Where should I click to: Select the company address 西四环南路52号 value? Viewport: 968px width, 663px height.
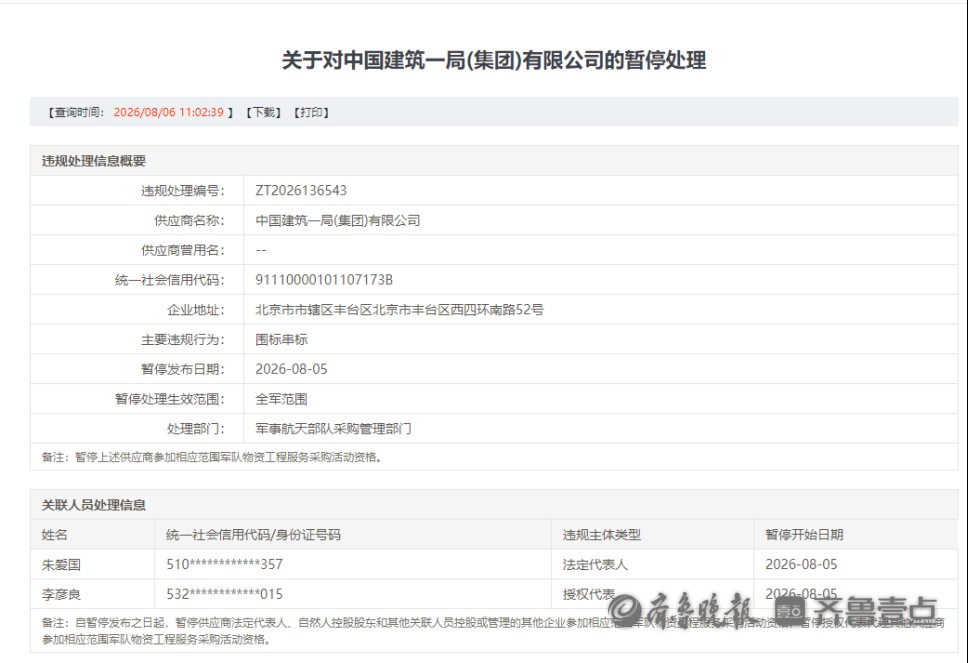(x=399, y=310)
